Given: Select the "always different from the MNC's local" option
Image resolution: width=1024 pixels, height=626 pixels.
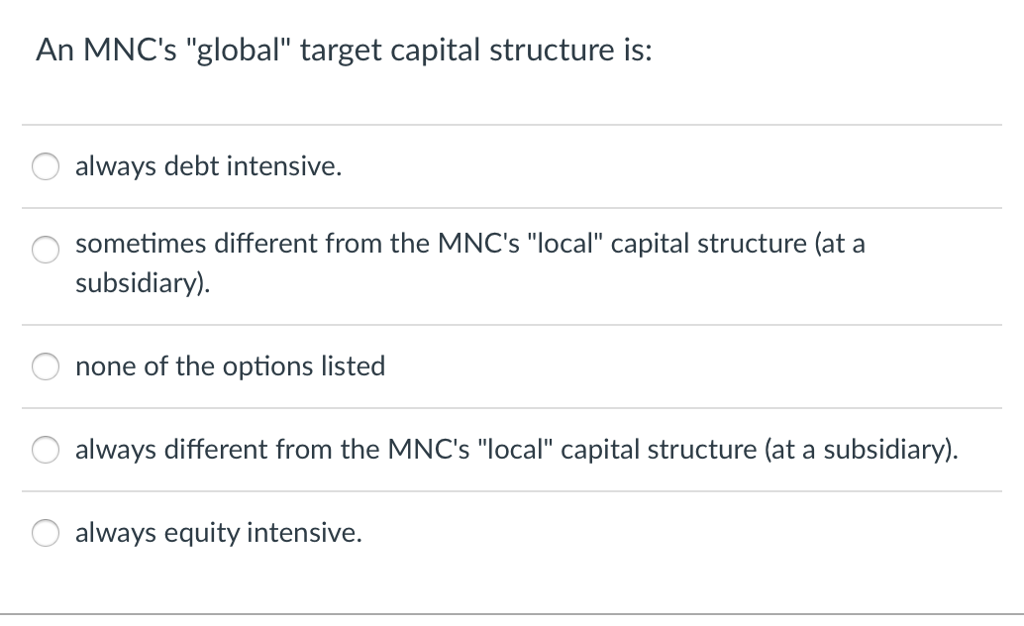Looking at the screenshot, I should coord(45,450).
